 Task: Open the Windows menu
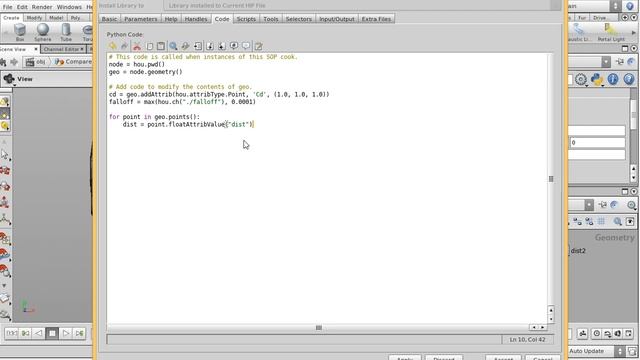[69, 7]
